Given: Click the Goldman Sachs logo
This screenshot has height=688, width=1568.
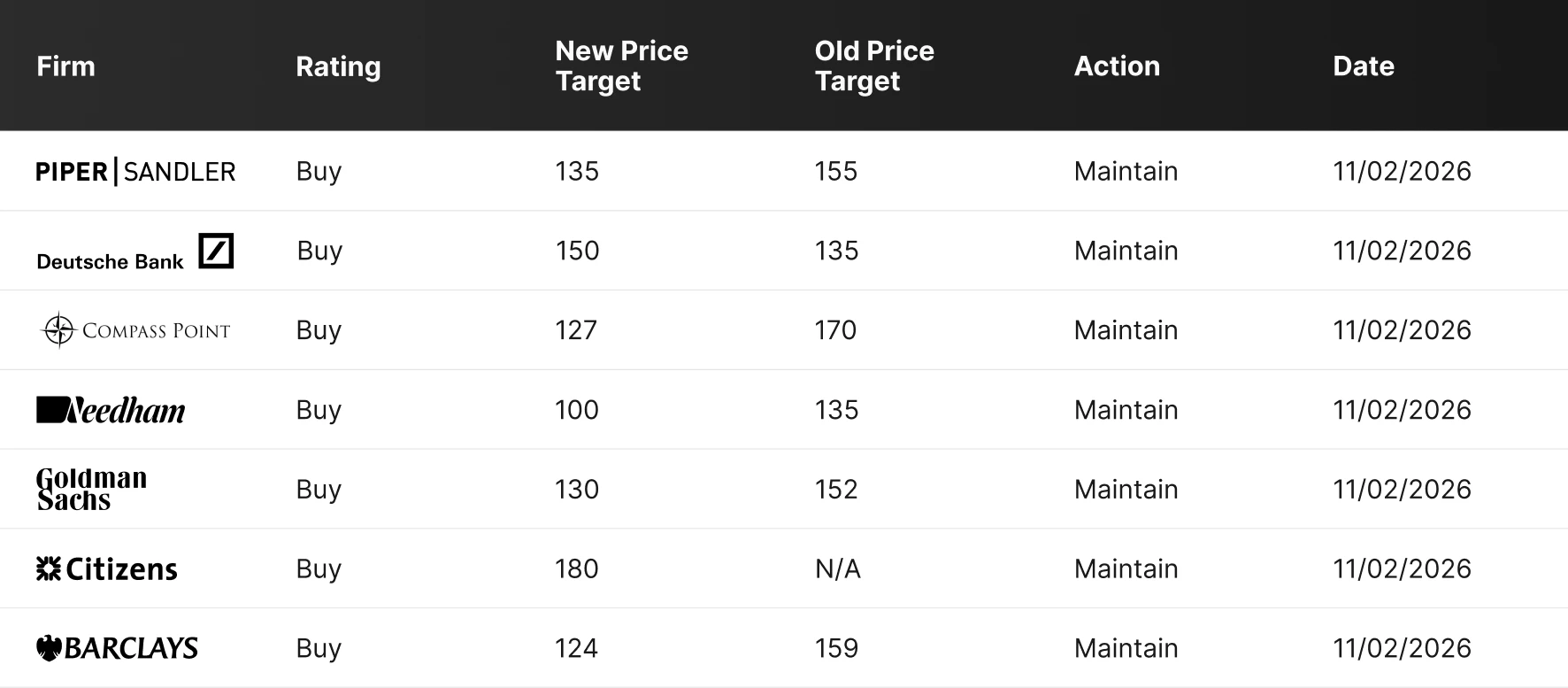Looking at the screenshot, I should (x=91, y=489).
